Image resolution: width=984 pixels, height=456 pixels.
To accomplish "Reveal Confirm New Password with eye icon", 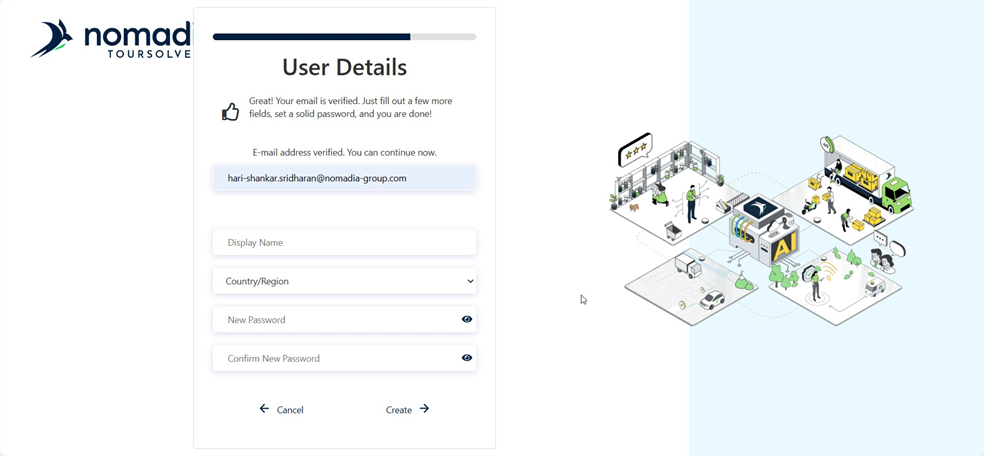I will pos(467,358).
